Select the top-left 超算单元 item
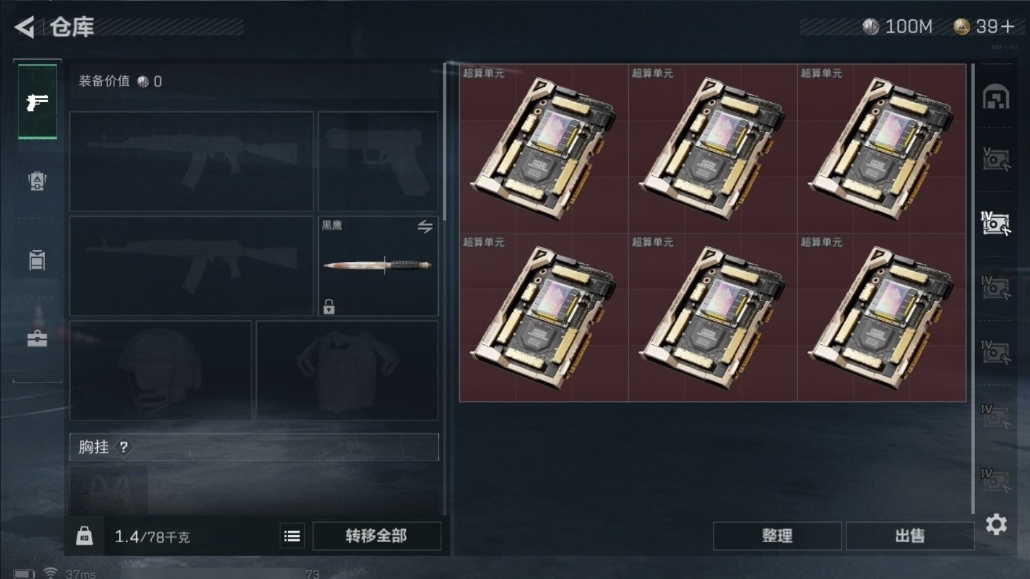The width and height of the screenshot is (1030, 579). pyautogui.click(x=543, y=148)
